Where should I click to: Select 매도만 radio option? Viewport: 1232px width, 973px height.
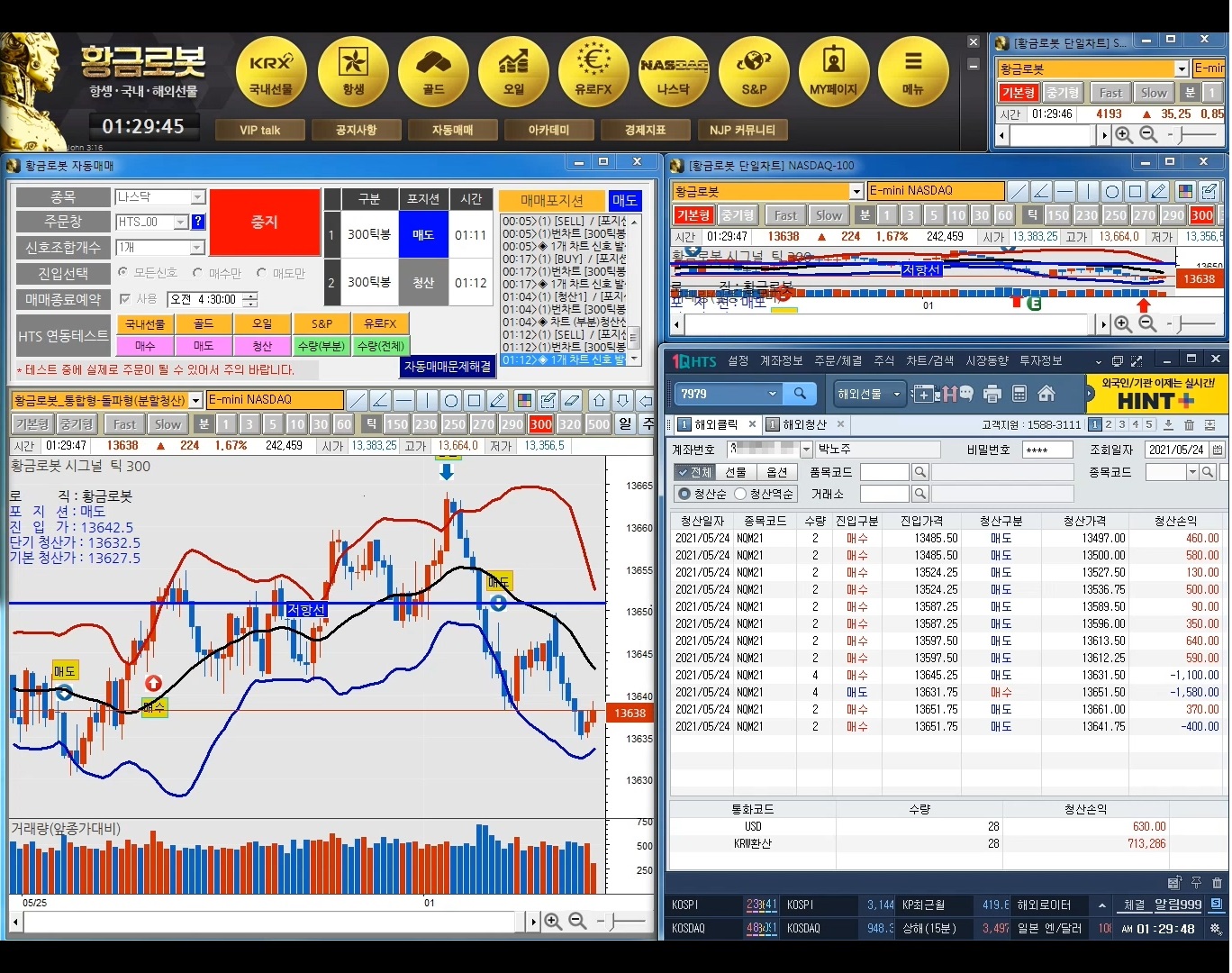click(261, 272)
